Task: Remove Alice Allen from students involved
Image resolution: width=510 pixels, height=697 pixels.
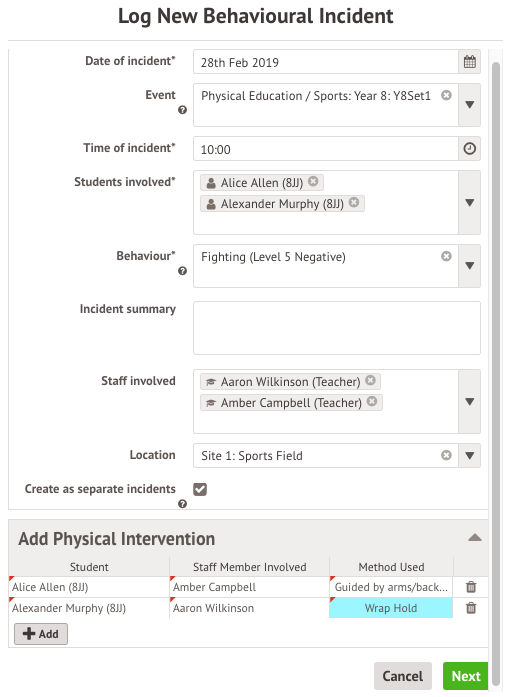Action: [313, 181]
